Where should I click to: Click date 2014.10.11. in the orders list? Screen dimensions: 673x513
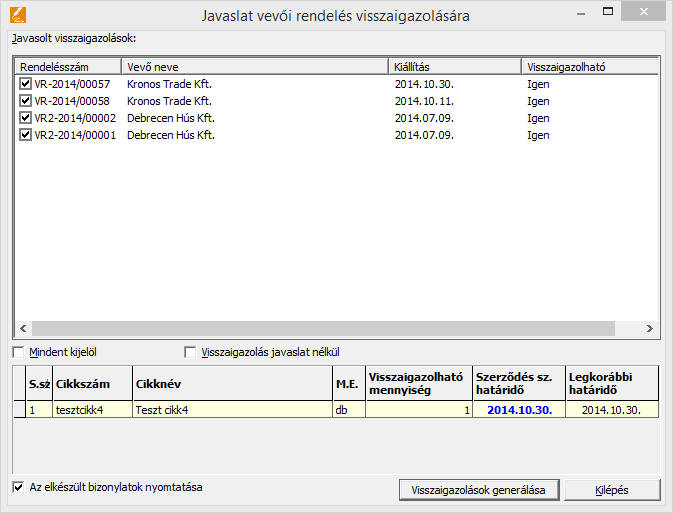point(424,101)
